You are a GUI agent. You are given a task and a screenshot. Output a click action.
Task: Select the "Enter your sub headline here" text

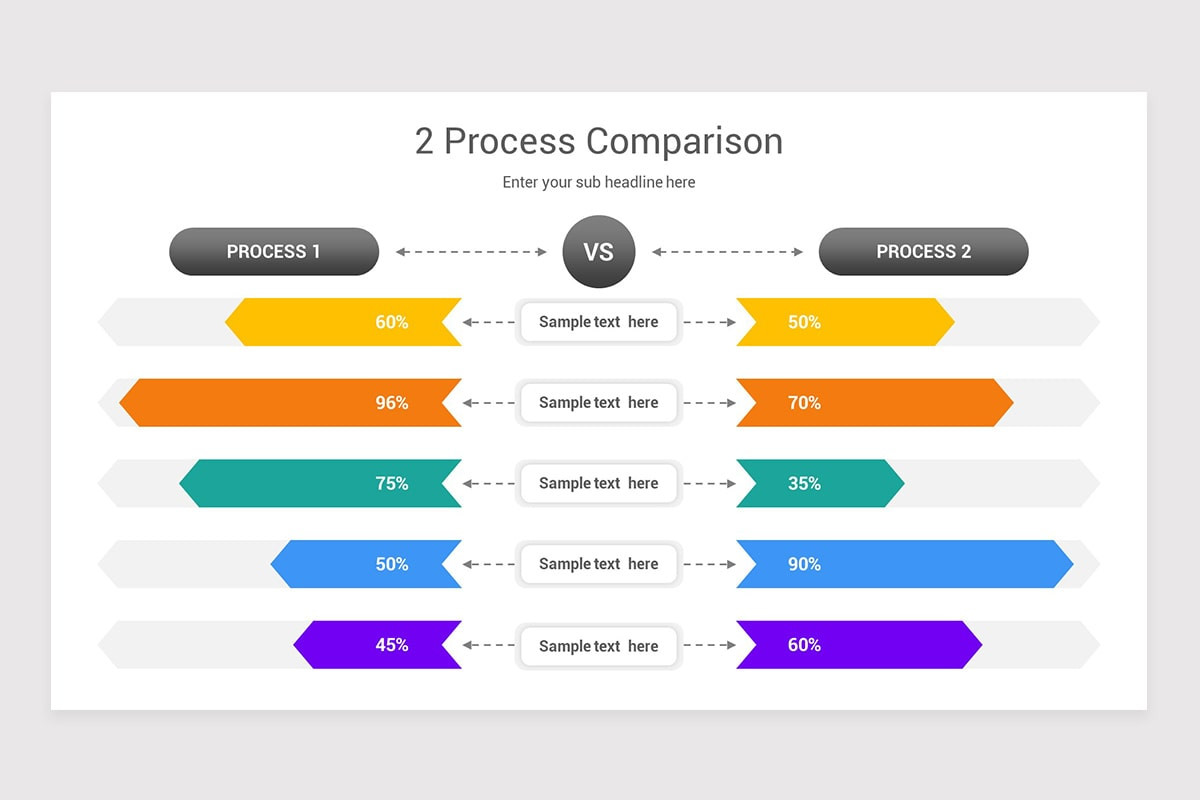(x=598, y=182)
